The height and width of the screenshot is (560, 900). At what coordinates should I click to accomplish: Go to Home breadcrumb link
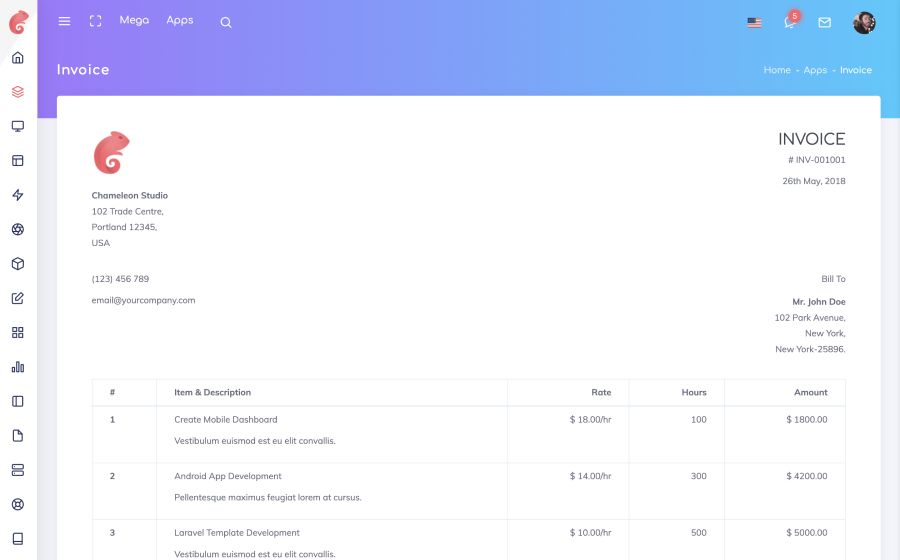[776, 70]
